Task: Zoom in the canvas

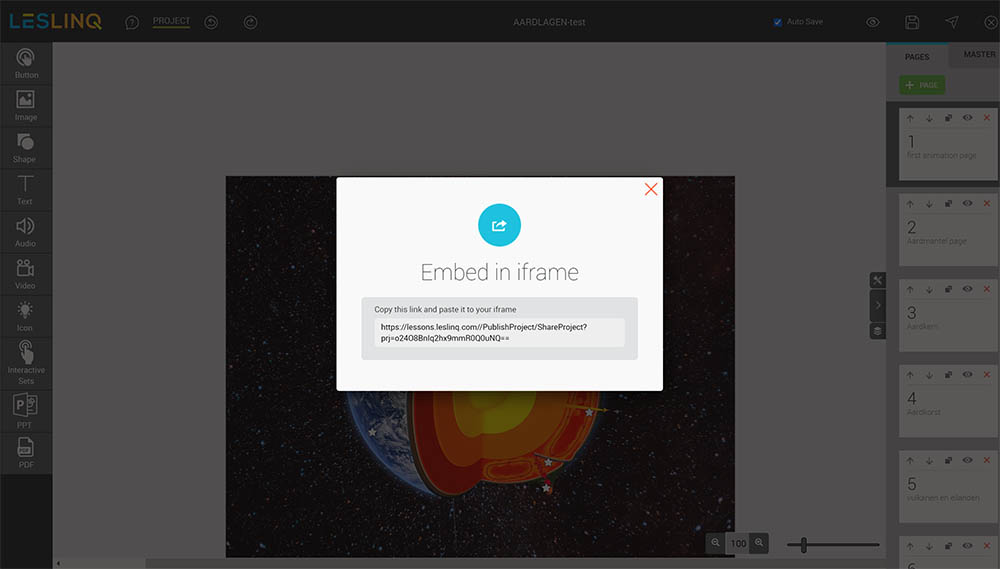Action: 759,543
